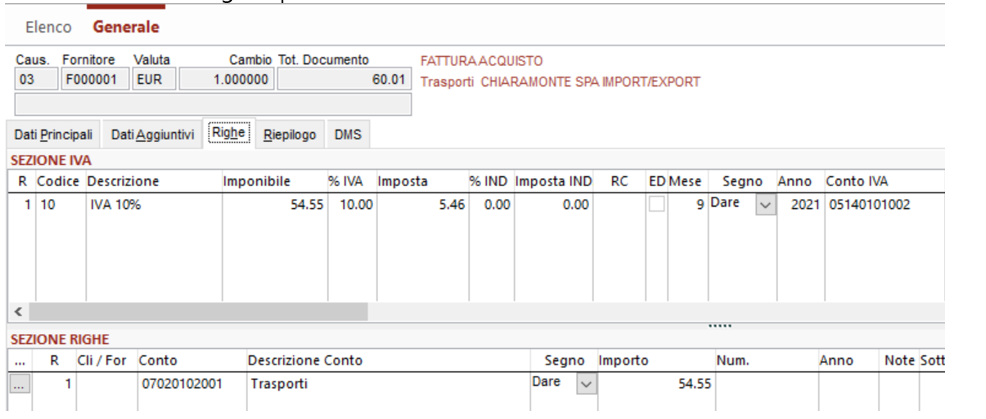Click the Fornitore field F000001
986x419 pixels.
pyautogui.click(x=95, y=80)
